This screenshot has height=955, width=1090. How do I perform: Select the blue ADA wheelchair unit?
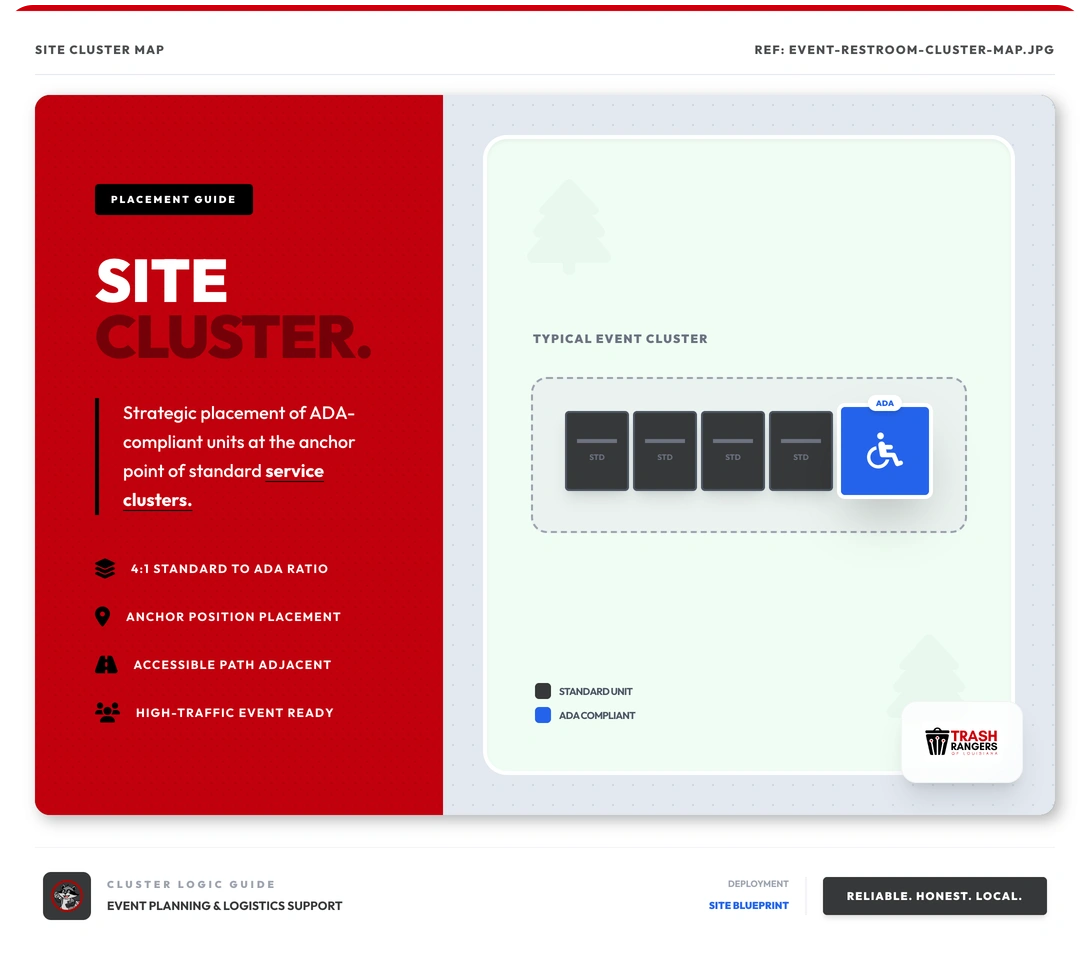[884, 451]
